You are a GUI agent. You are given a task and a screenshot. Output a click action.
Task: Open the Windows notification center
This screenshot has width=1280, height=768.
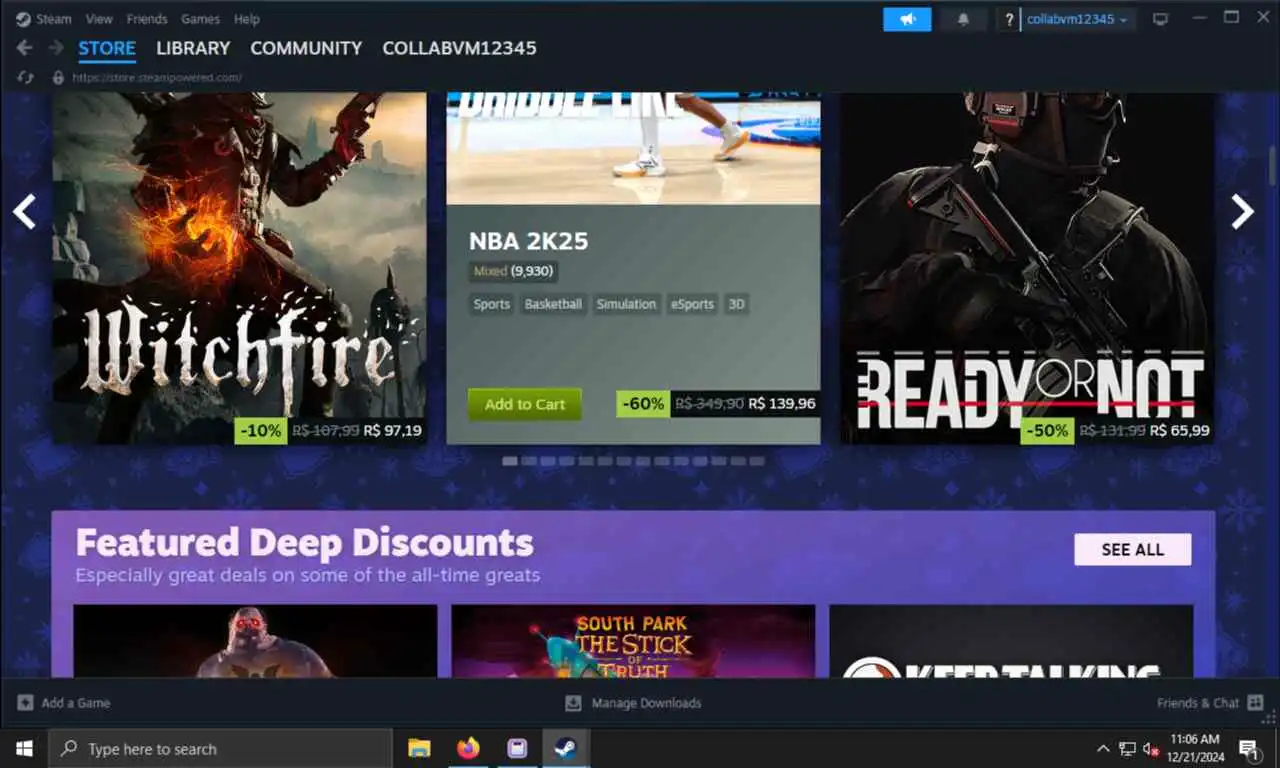click(1248, 748)
